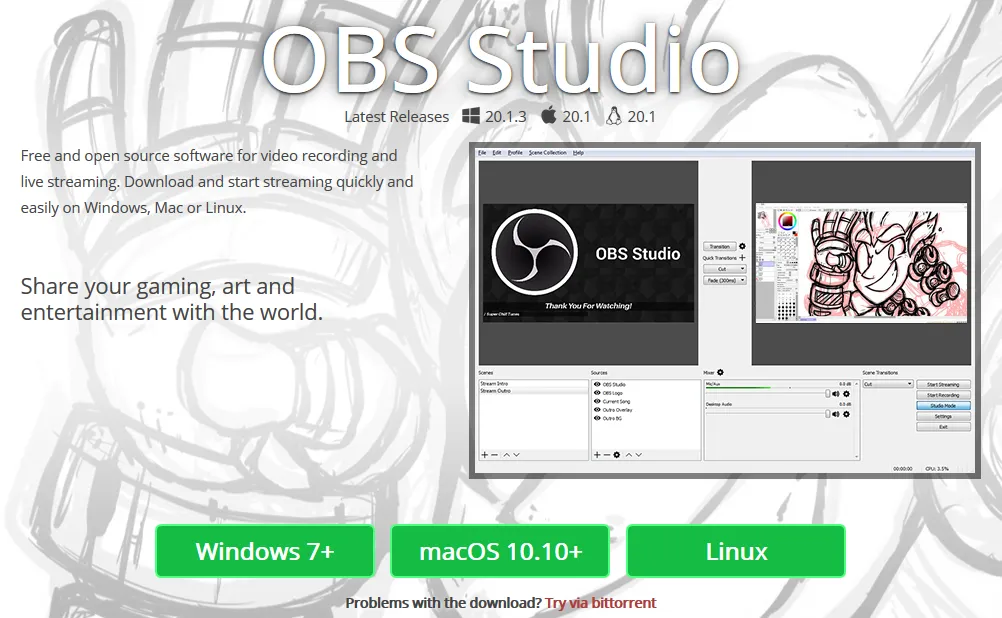Open the Cut quick transition dropdown

pos(725,269)
